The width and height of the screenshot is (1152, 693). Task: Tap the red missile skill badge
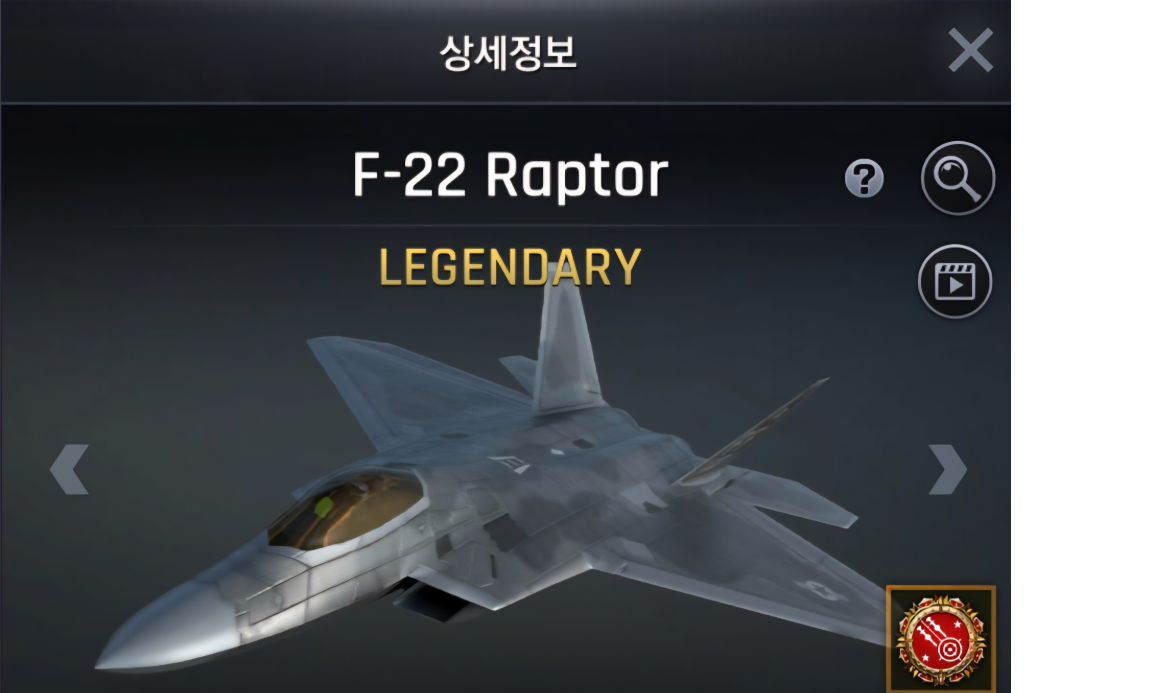[x=941, y=639]
